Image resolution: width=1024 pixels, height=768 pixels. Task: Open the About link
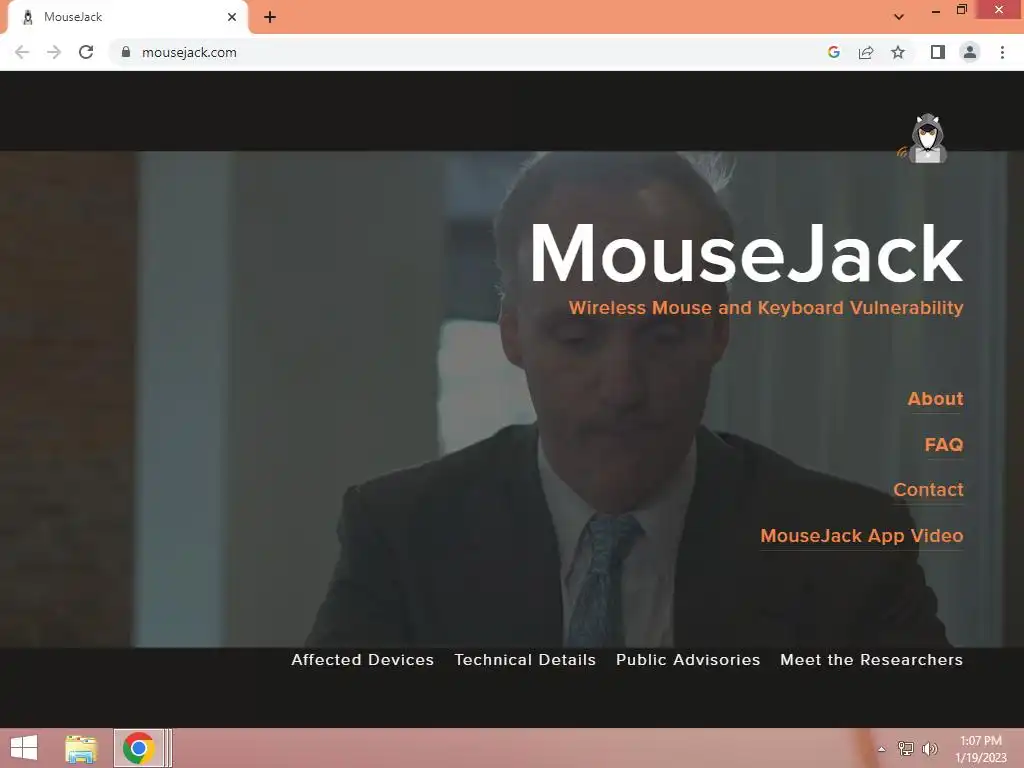935,398
